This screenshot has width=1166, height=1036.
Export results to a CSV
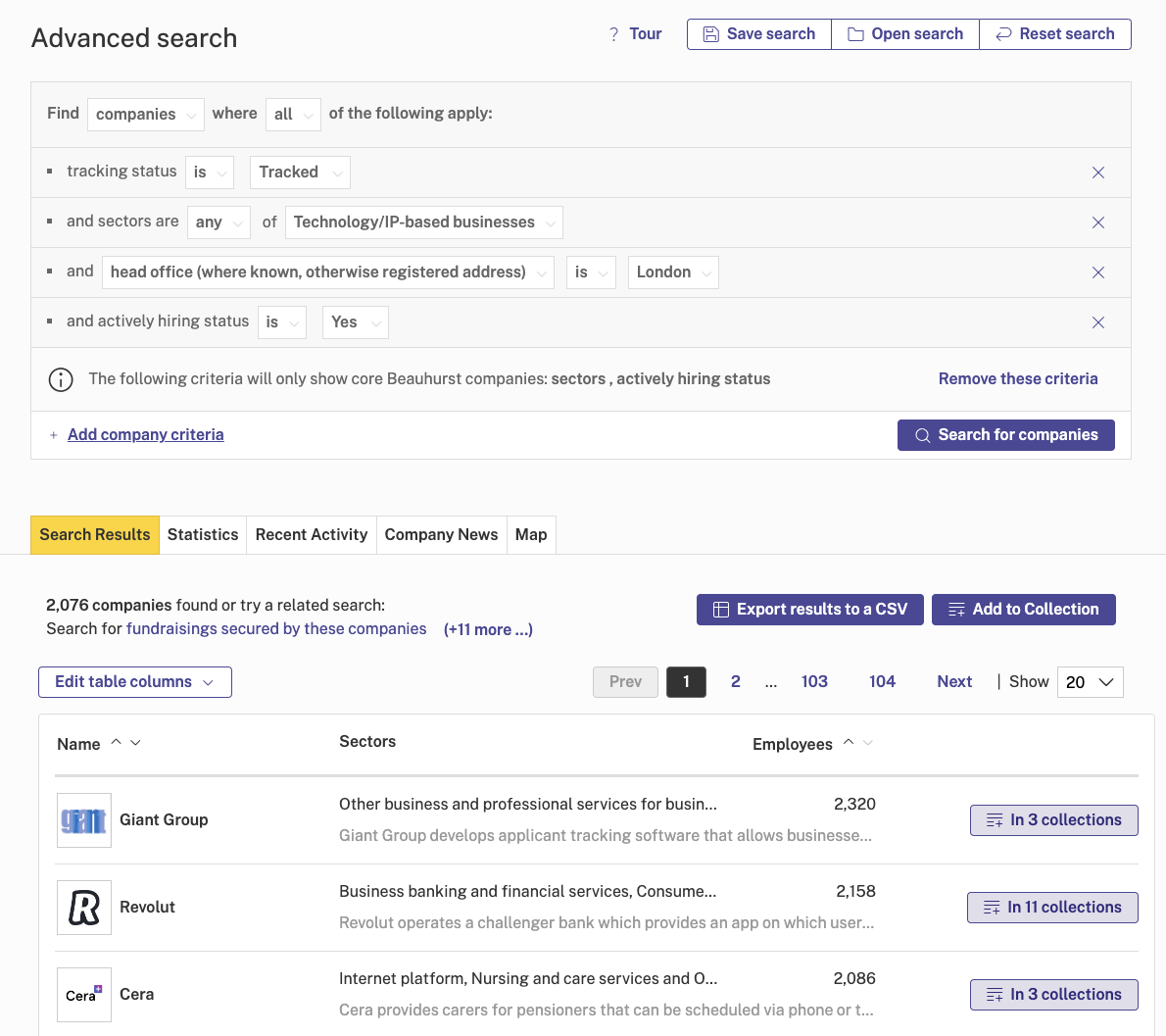(809, 610)
